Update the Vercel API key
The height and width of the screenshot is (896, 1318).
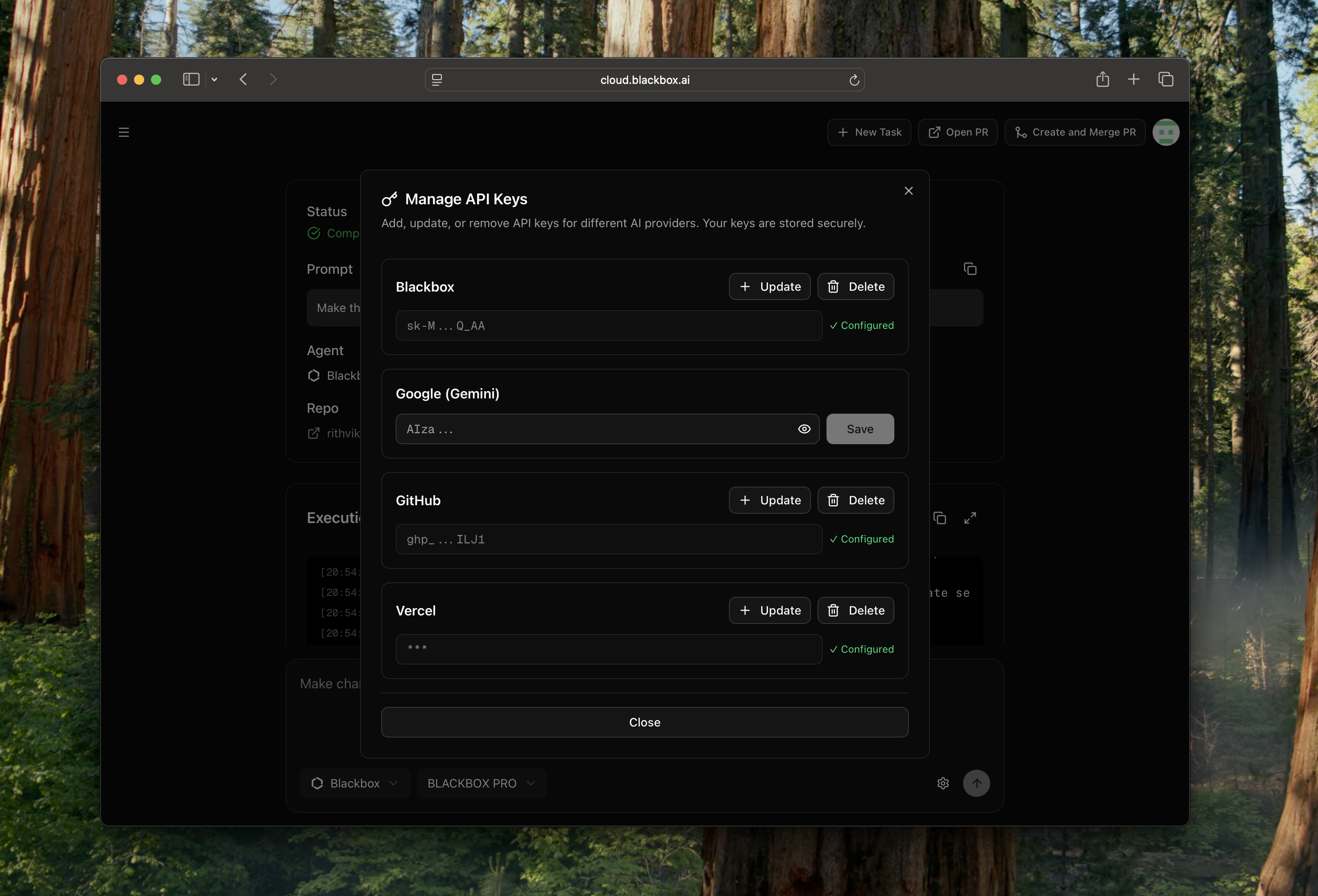tap(769, 610)
